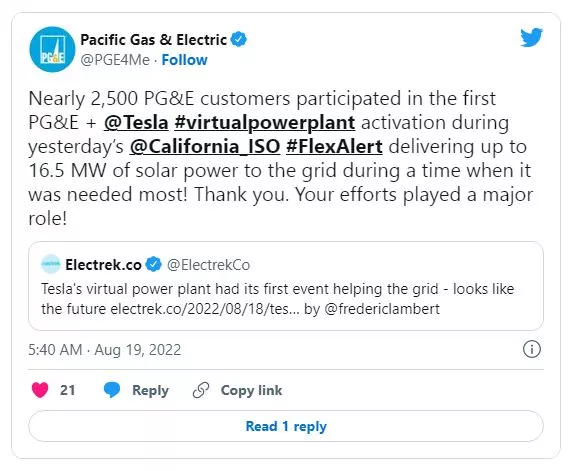
Task: Open the @Tesla mention link
Action: click(136, 122)
